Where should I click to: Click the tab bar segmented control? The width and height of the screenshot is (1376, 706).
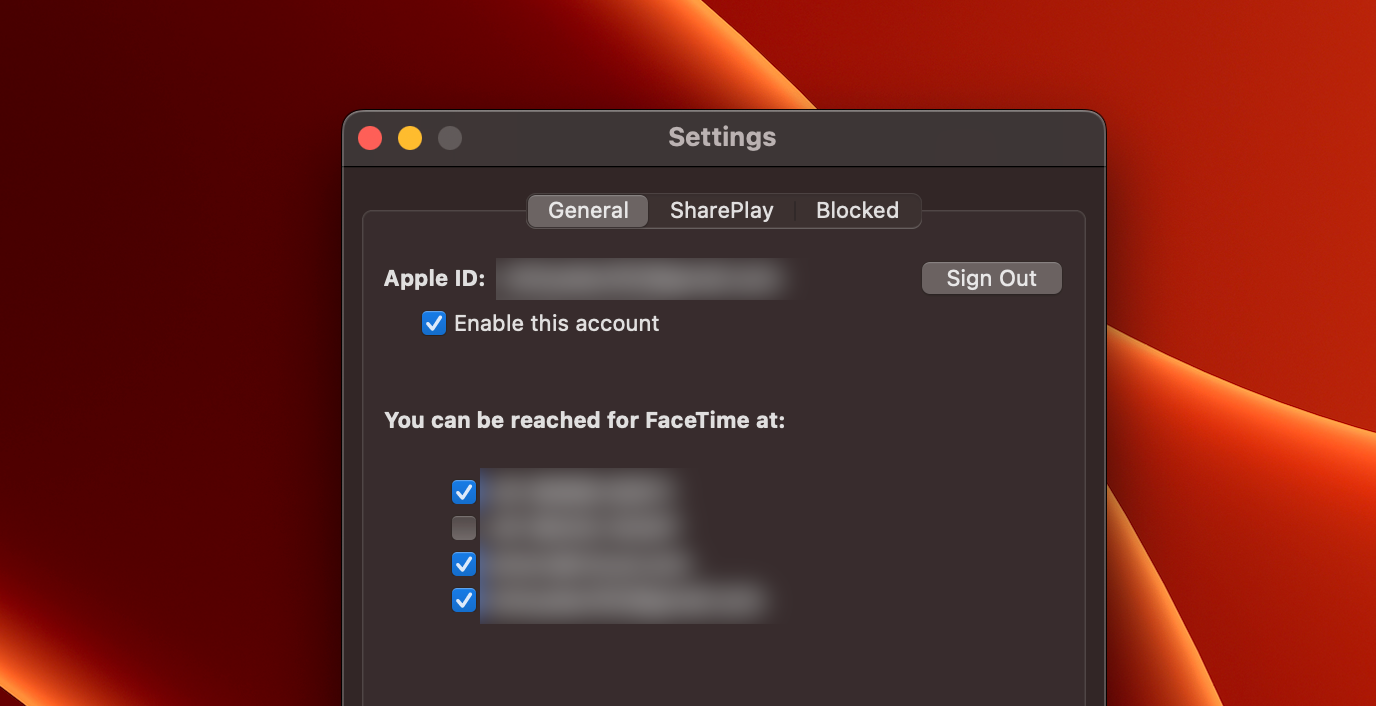point(722,210)
